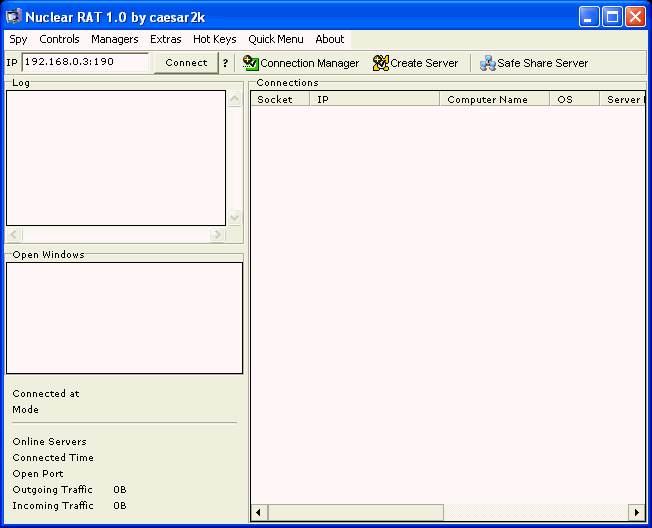Click Connections list scroll right arrow
The height and width of the screenshot is (528, 652).
[x=635, y=512]
